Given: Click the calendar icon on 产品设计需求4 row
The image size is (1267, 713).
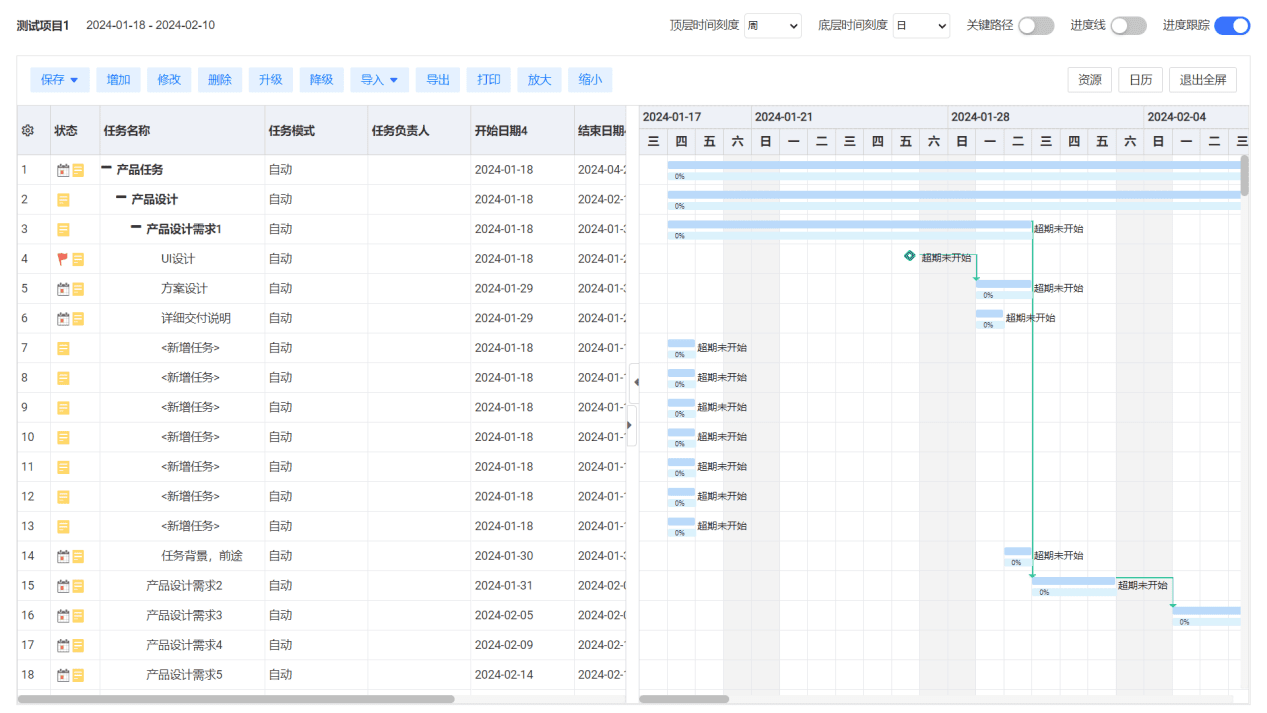Looking at the screenshot, I should (63, 645).
